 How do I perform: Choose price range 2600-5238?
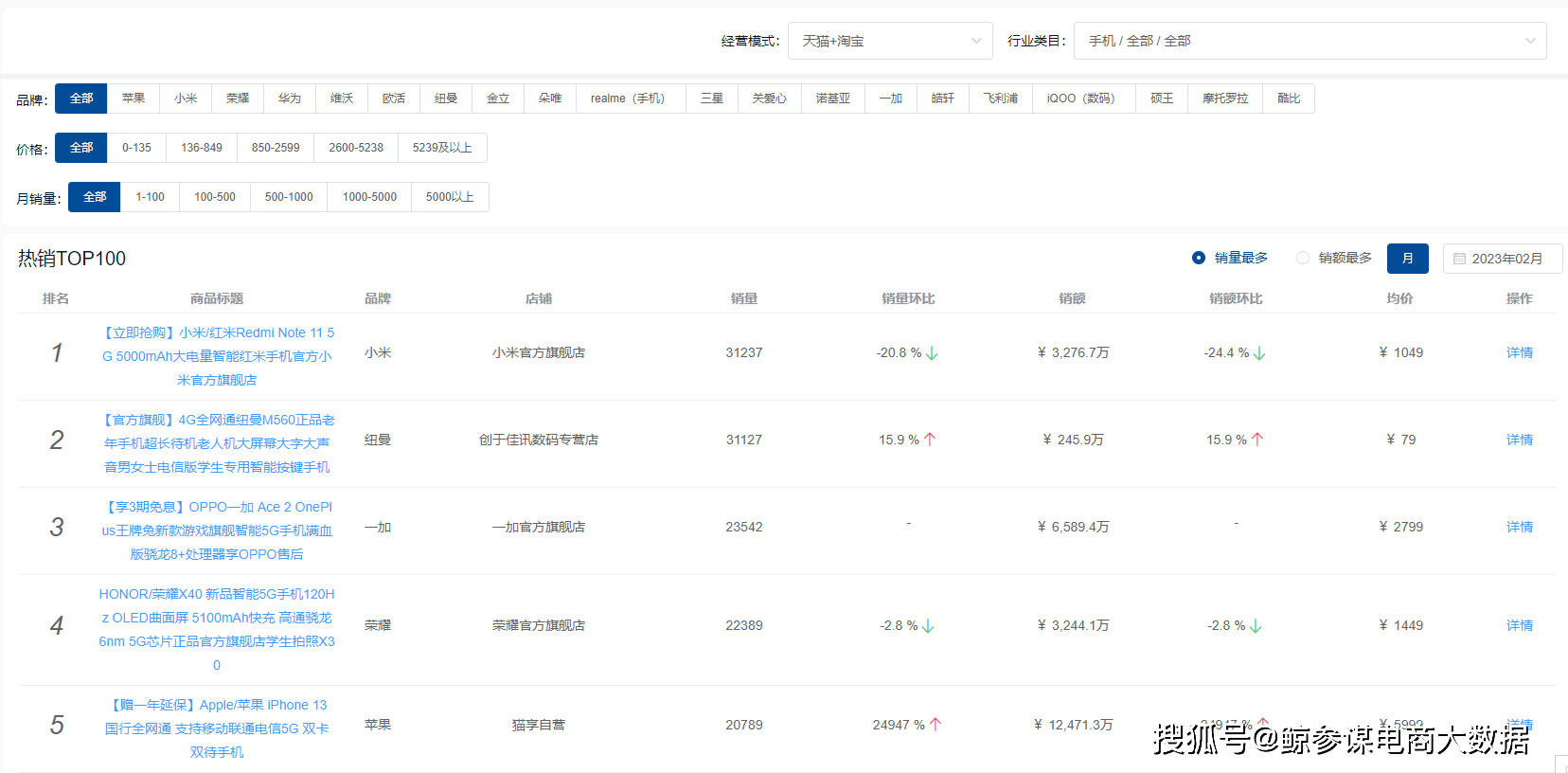click(x=356, y=148)
